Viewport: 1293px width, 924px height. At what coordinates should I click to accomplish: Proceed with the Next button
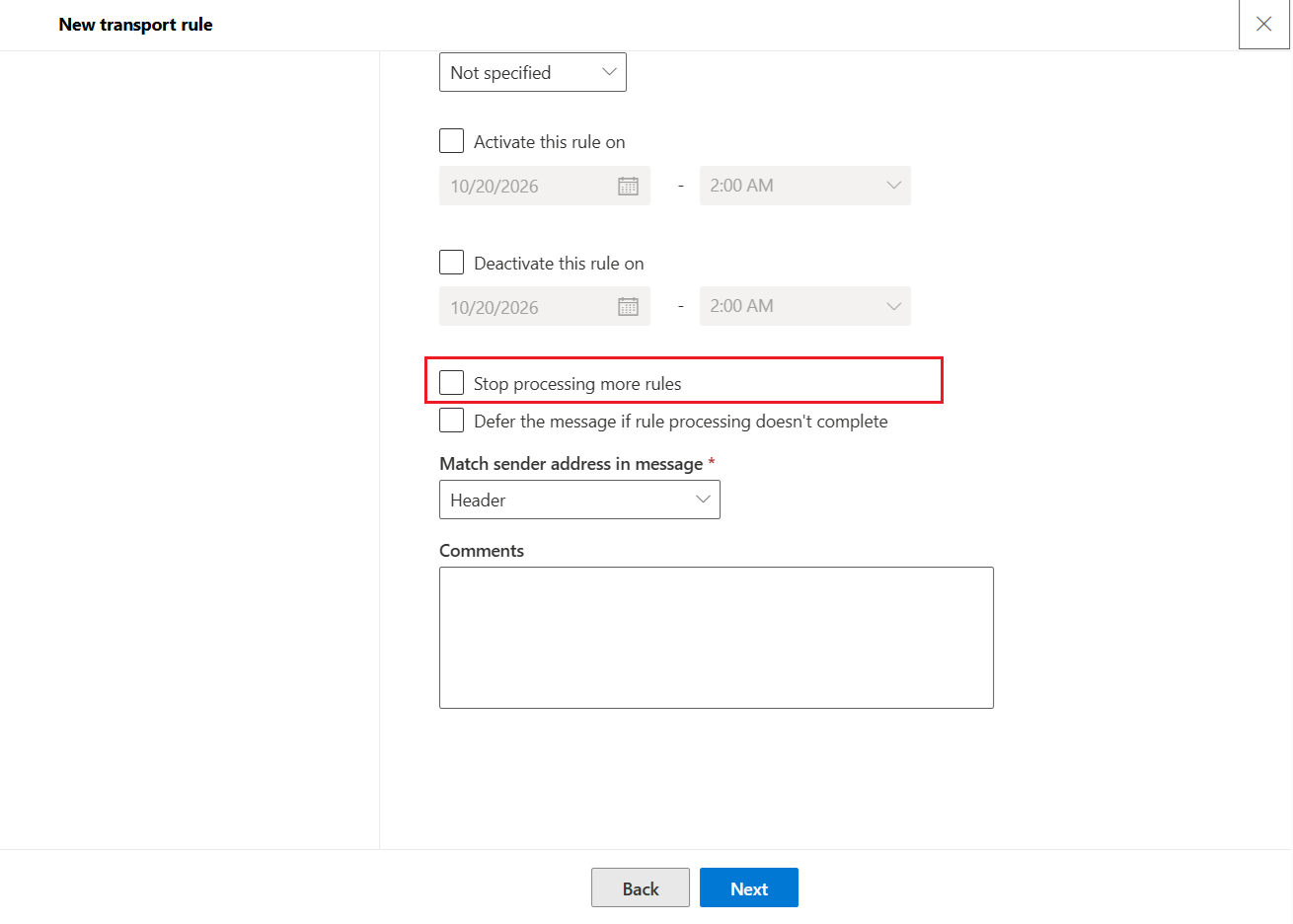point(749,888)
